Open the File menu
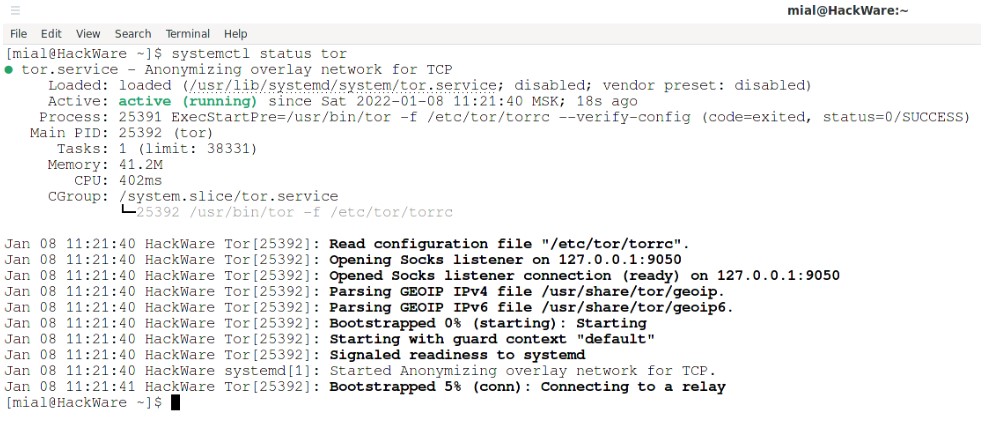 pyautogui.click(x=18, y=34)
